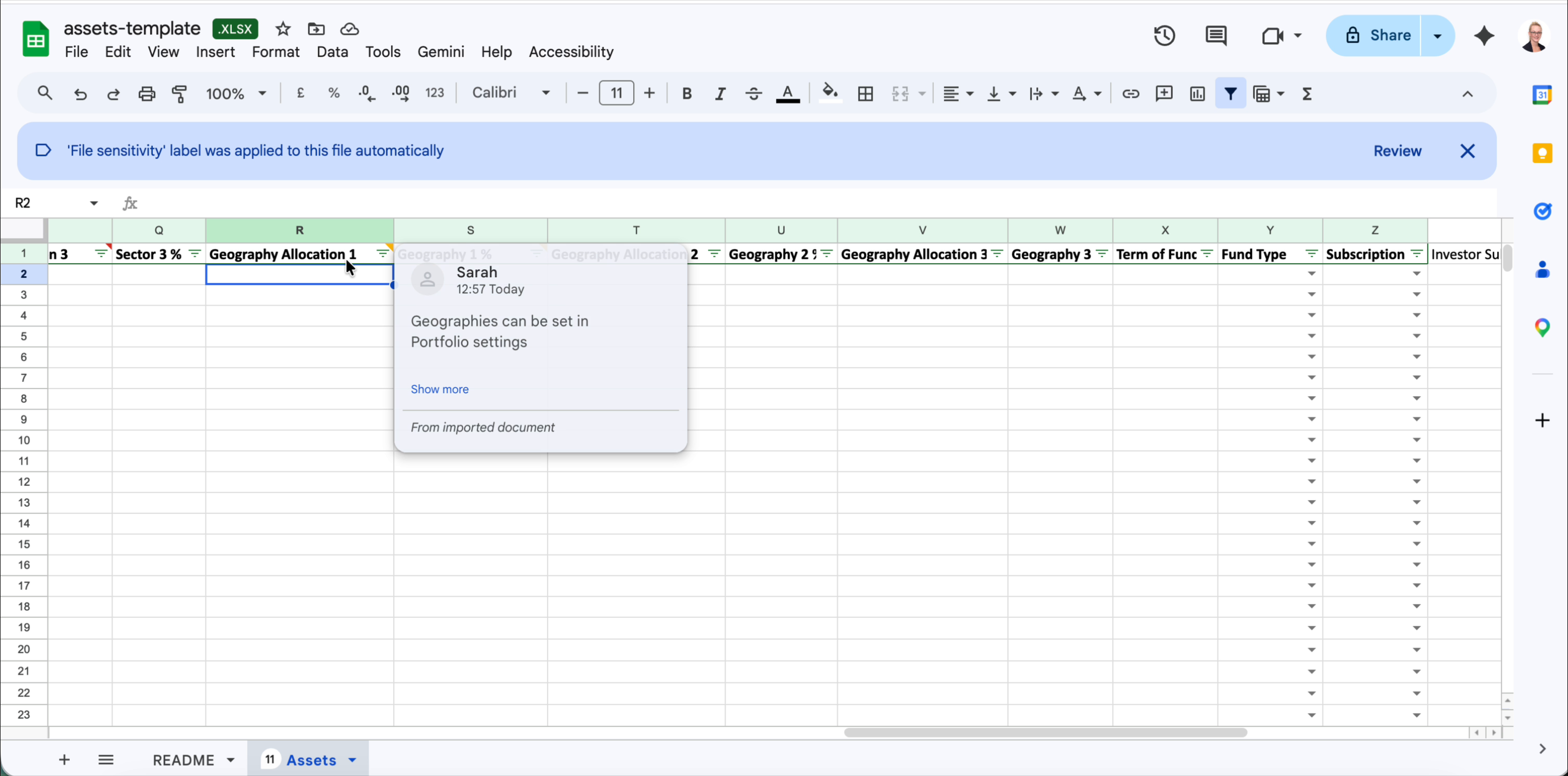Open the borders tool
Viewport: 1568px width, 776px height.
[866, 94]
